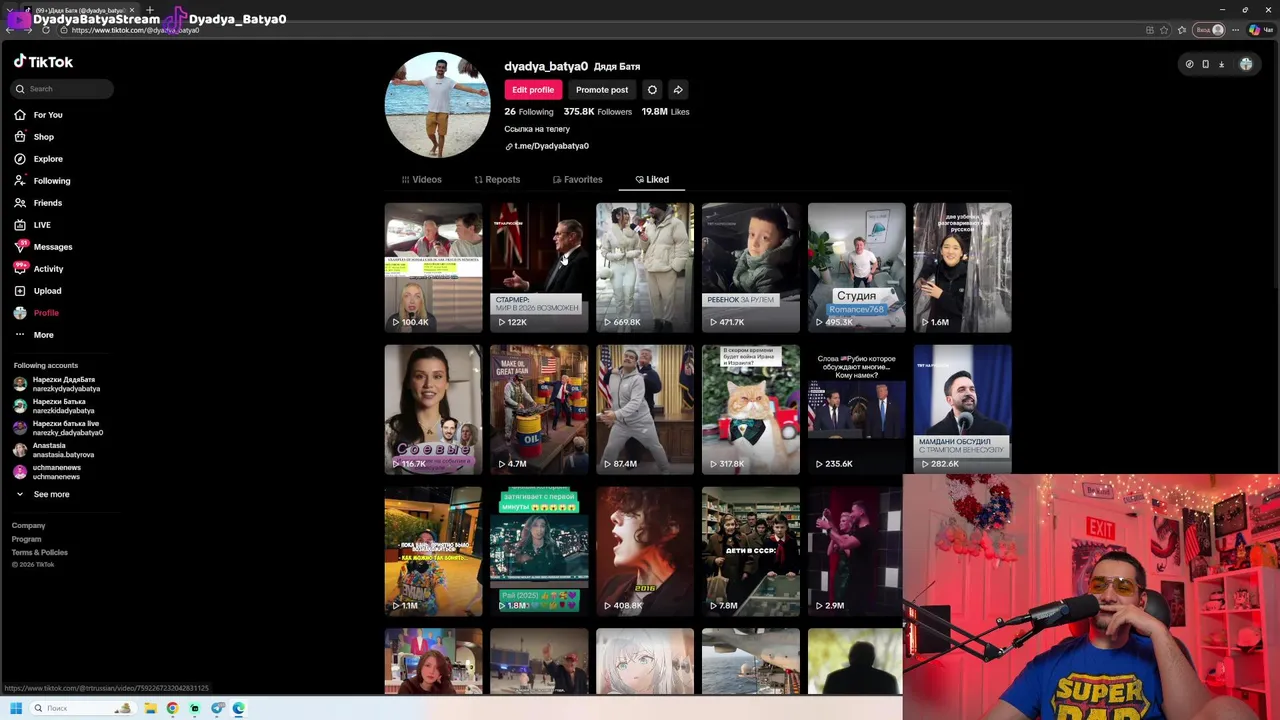Viewport: 1280px width, 720px height.
Task: Switch to the Reposts tab
Action: pos(497,180)
